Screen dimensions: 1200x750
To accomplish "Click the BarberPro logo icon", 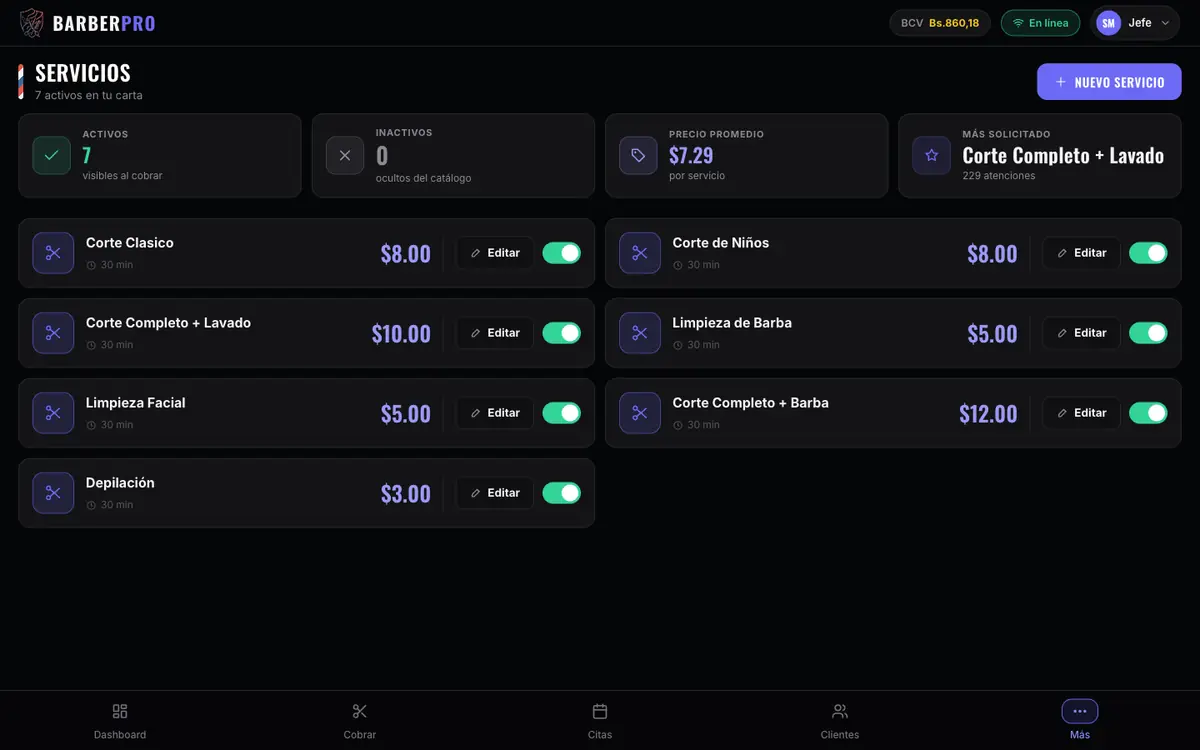I will pyautogui.click(x=32, y=23).
